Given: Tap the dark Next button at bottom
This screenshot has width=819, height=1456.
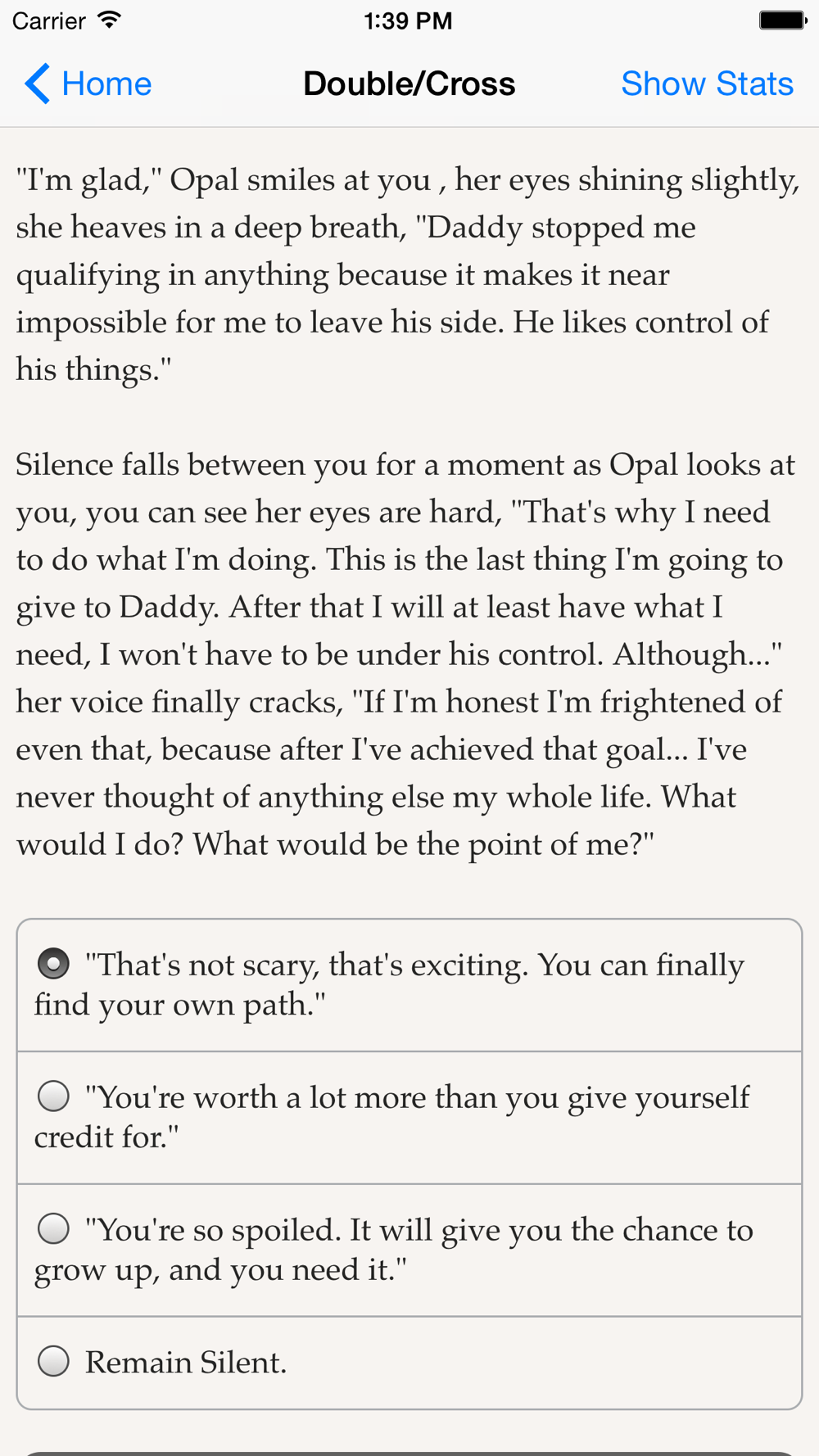Looking at the screenshot, I should click(409, 1453).
